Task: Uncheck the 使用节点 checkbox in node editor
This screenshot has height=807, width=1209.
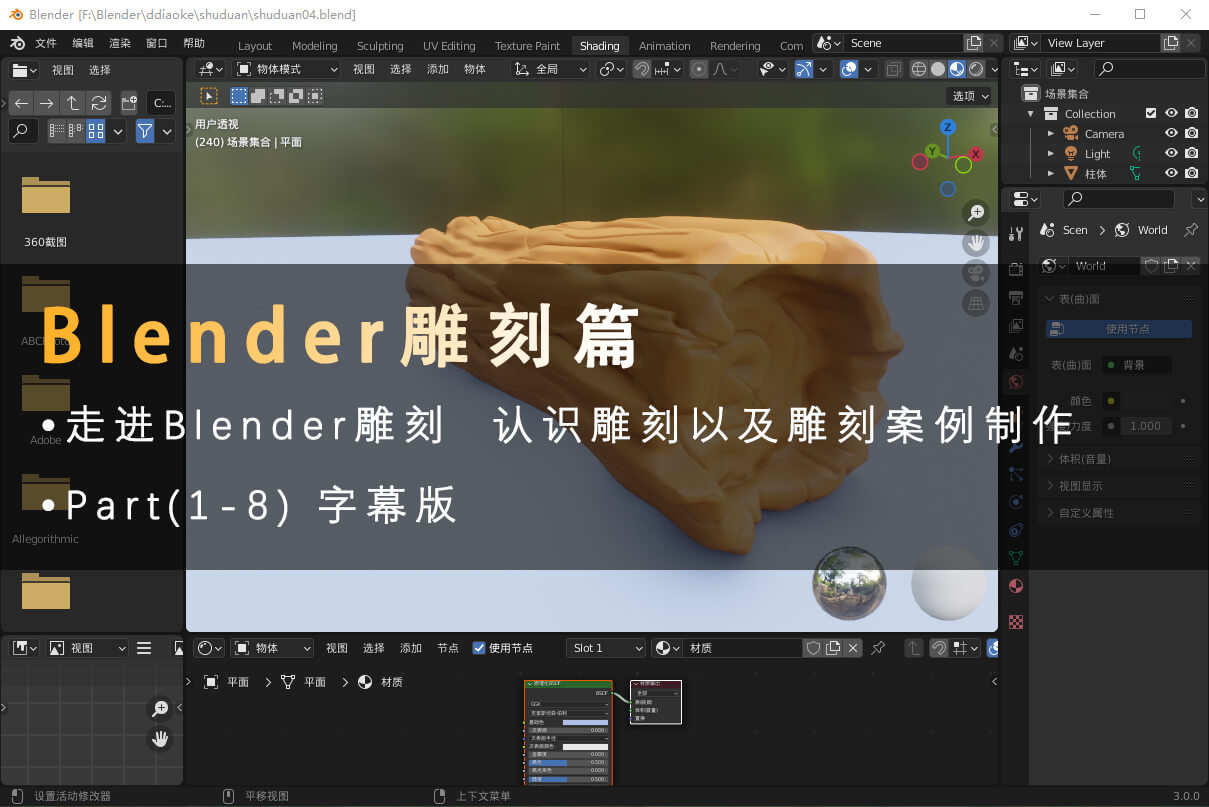Action: tap(479, 648)
